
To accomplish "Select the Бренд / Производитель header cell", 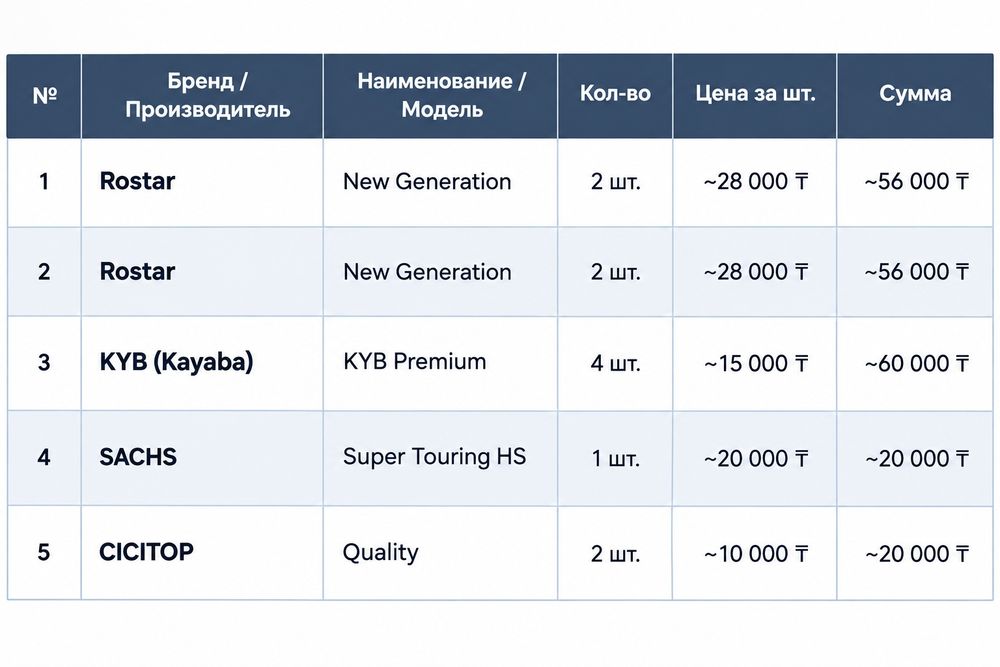I will (202, 96).
